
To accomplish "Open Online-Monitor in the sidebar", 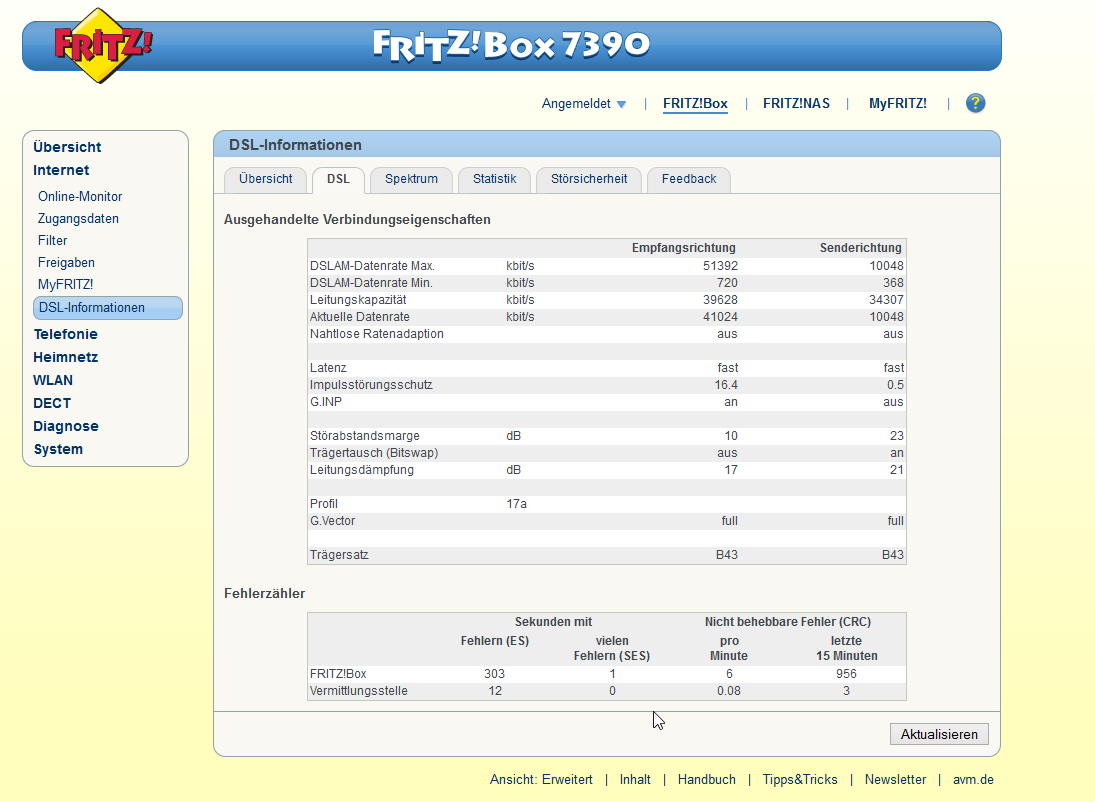I will pos(80,196).
